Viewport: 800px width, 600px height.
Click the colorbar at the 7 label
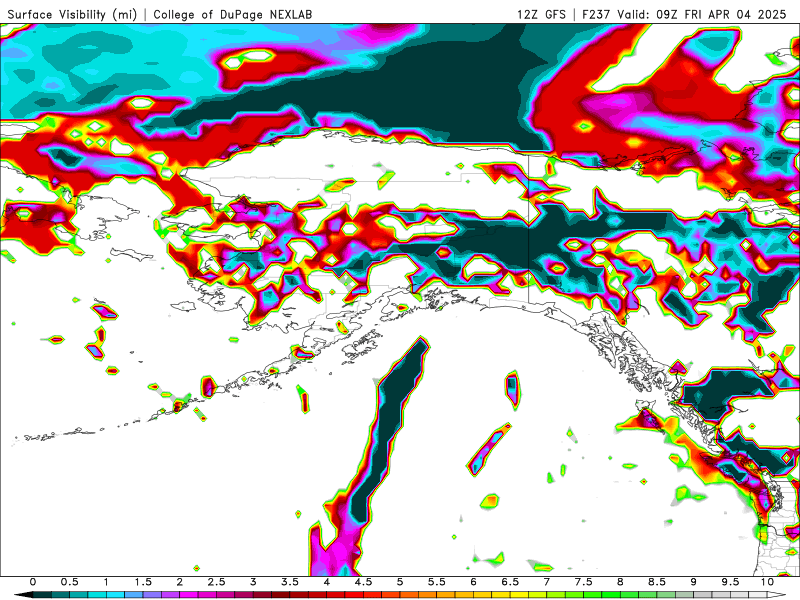[x=547, y=582]
